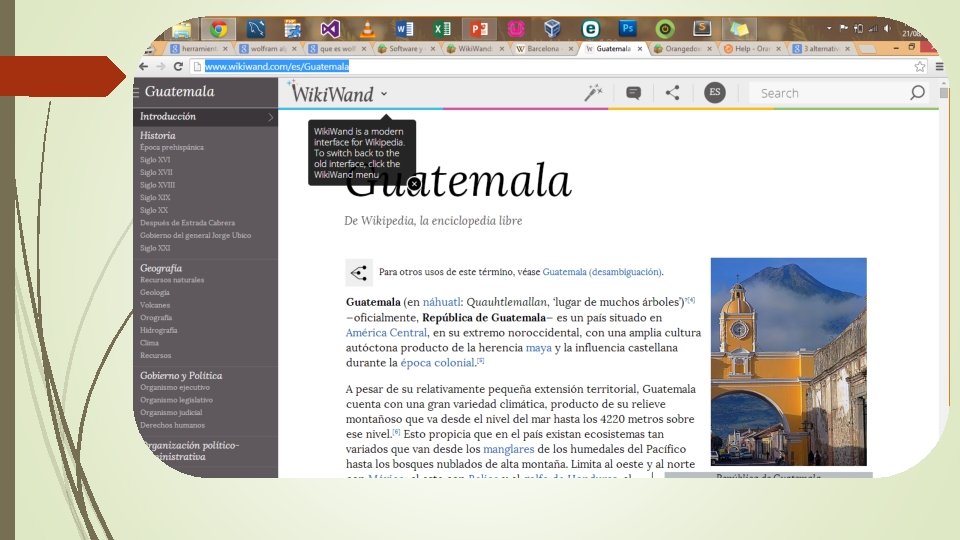Go to Siglo XVI sidebar entry
Viewport: 960px width, 540px height.
(155, 160)
